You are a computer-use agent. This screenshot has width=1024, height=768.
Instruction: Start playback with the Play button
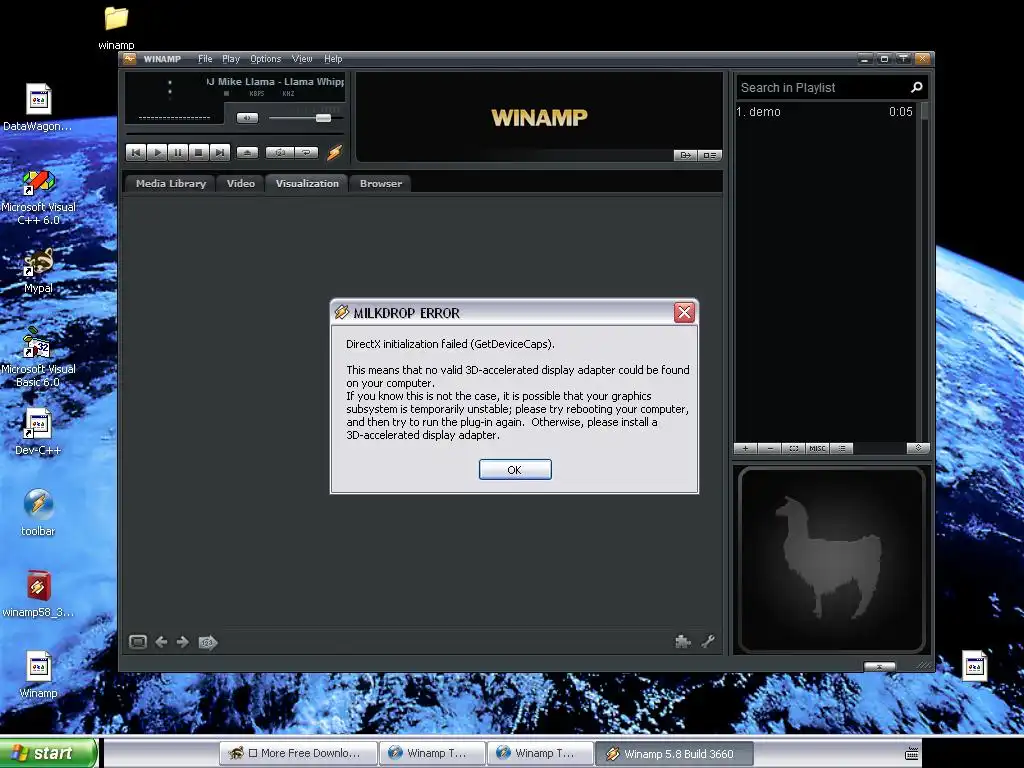click(157, 153)
